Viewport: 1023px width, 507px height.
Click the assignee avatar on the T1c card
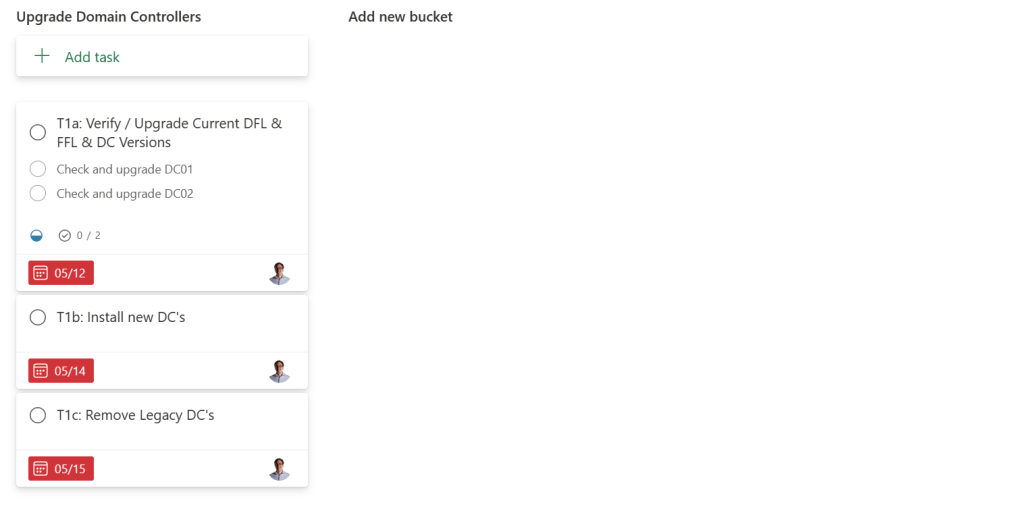pyautogui.click(x=279, y=469)
